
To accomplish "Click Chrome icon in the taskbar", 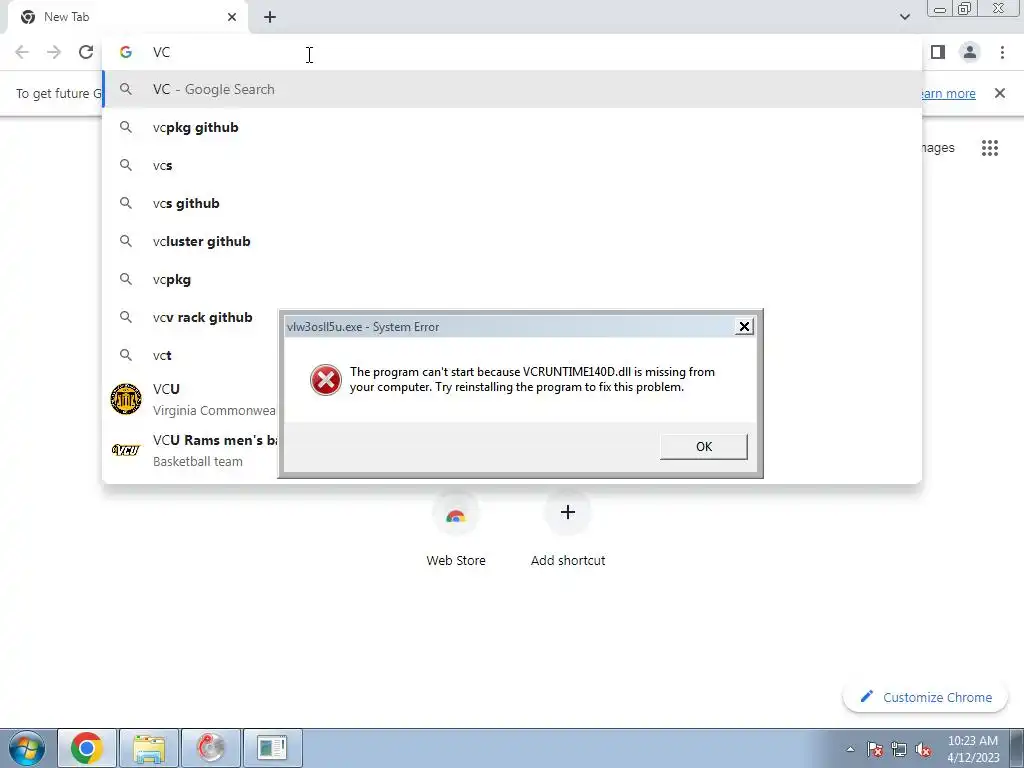I will [87, 748].
